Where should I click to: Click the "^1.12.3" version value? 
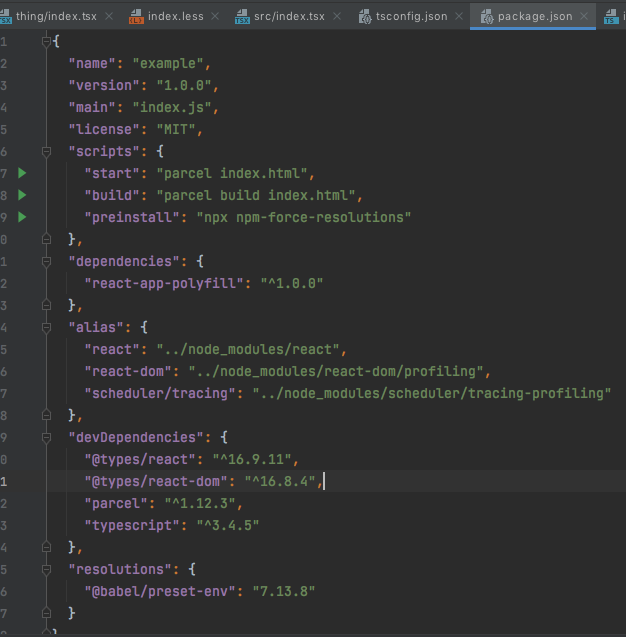[x=200, y=503]
